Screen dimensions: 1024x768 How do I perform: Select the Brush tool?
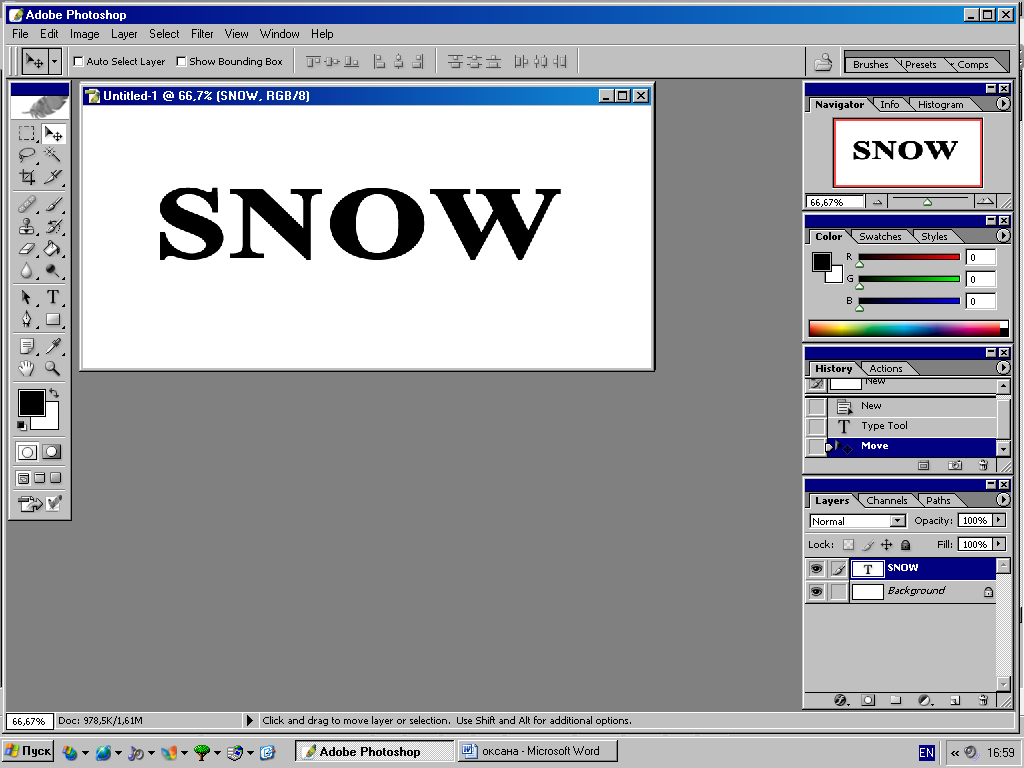point(52,204)
